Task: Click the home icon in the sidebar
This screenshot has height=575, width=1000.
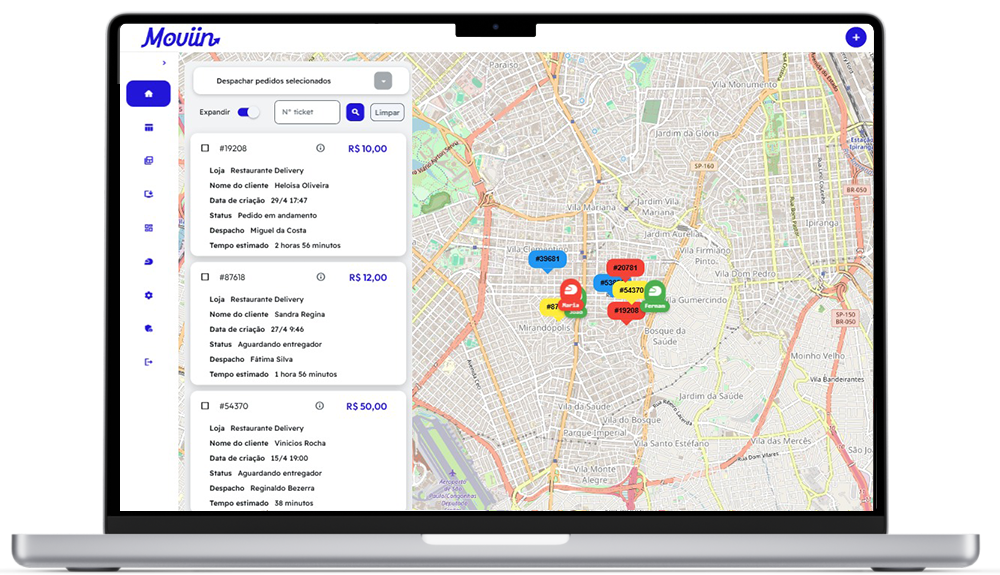Action: 148,94
